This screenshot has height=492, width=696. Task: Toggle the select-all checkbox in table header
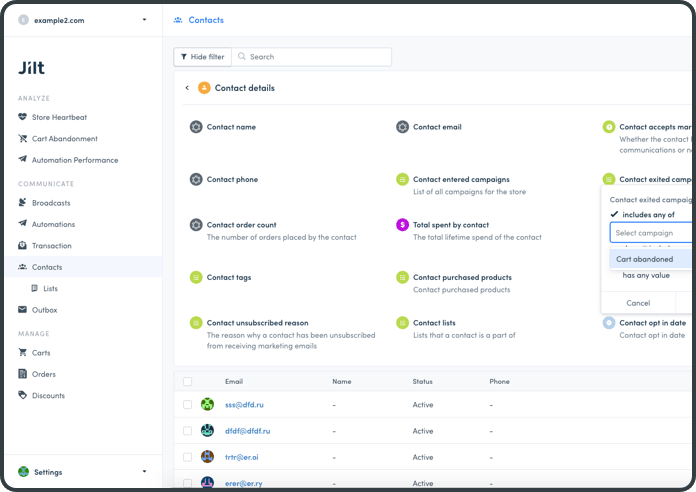[187, 381]
